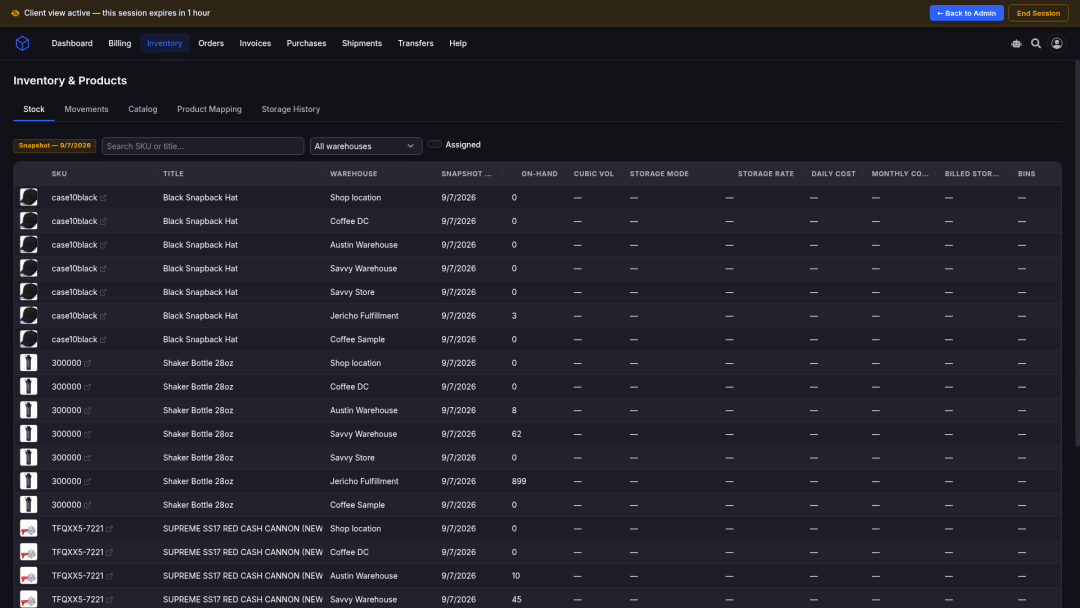The height and width of the screenshot is (608, 1080).
Task: Open external link icon for case10black at Savvy Store
Action: 103,293
